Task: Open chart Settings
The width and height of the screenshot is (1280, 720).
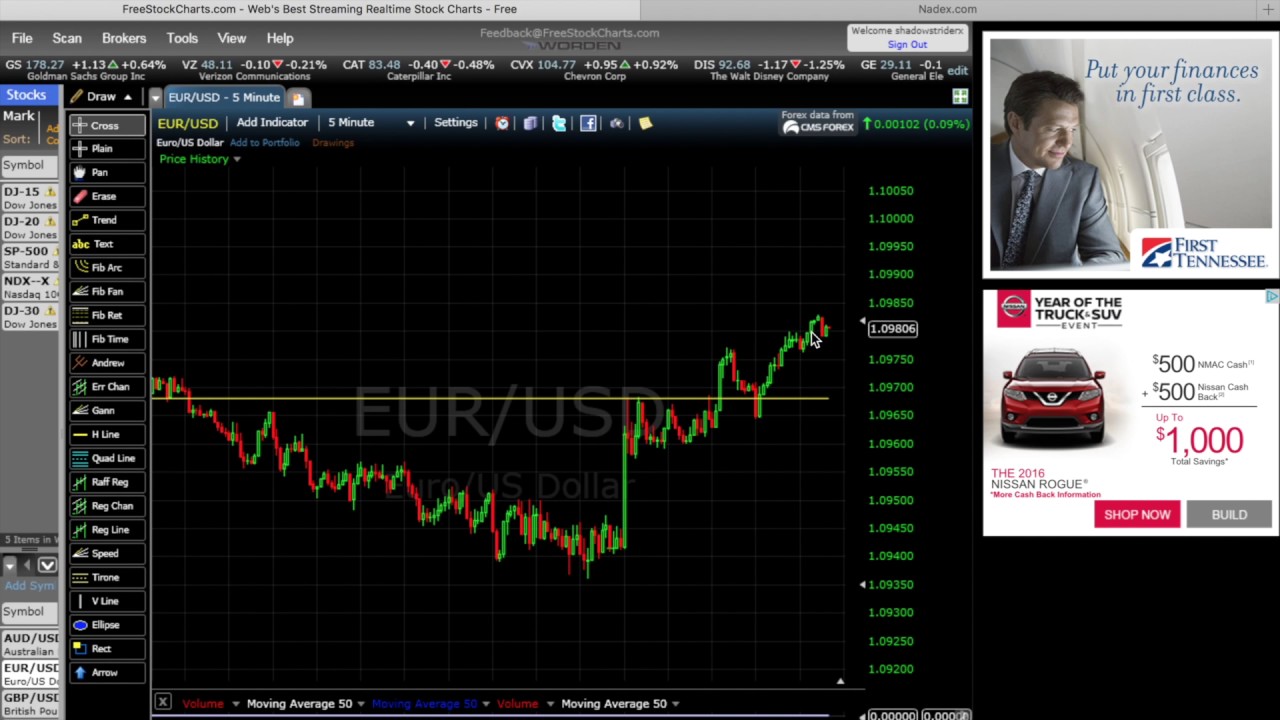Action: [456, 122]
